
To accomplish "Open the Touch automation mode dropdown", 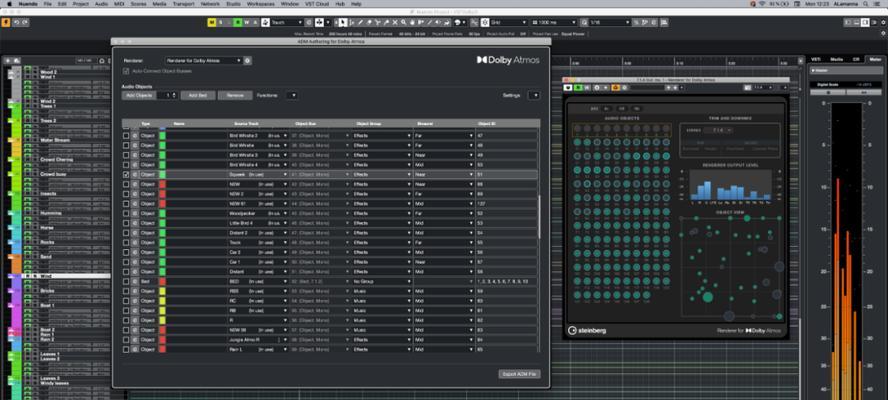I will pos(287,22).
